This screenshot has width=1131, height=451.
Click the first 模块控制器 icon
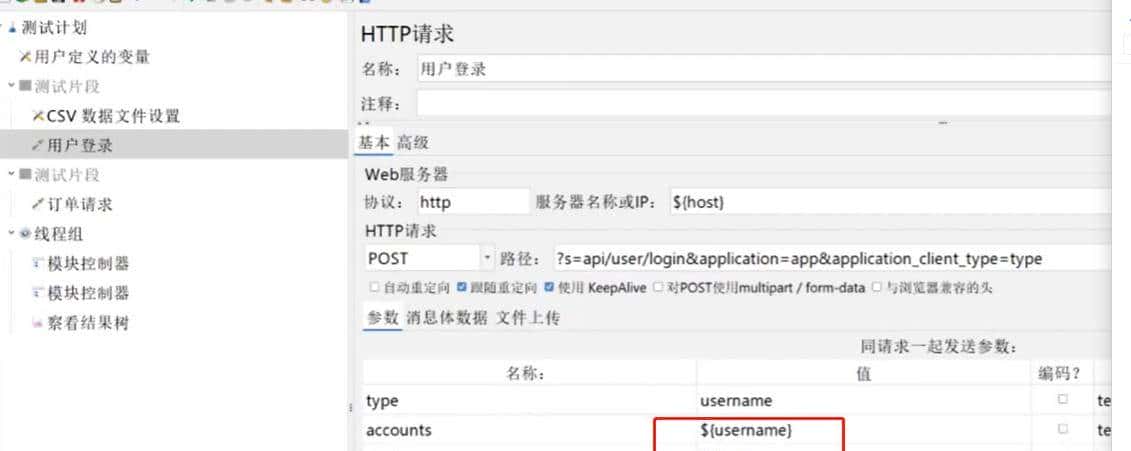coord(38,264)
